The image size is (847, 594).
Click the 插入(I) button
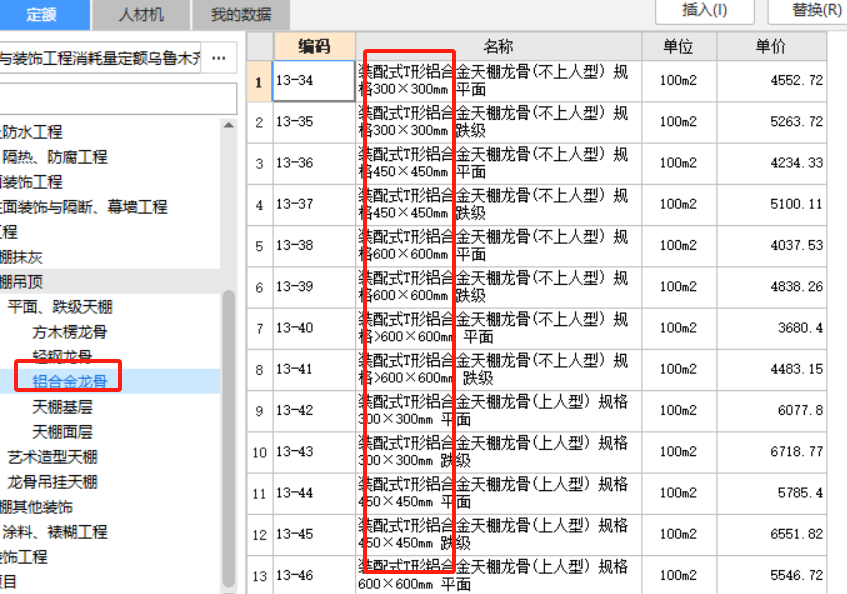[x=704, y=10]
